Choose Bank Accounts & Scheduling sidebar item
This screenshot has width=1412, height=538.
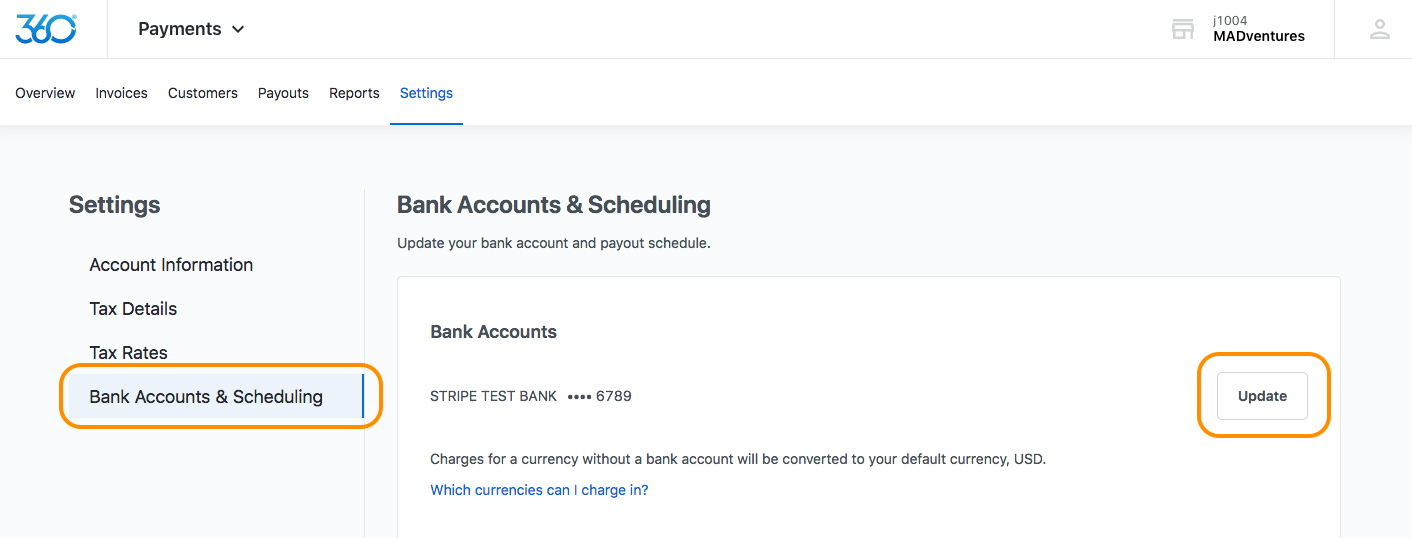[206, 397]
